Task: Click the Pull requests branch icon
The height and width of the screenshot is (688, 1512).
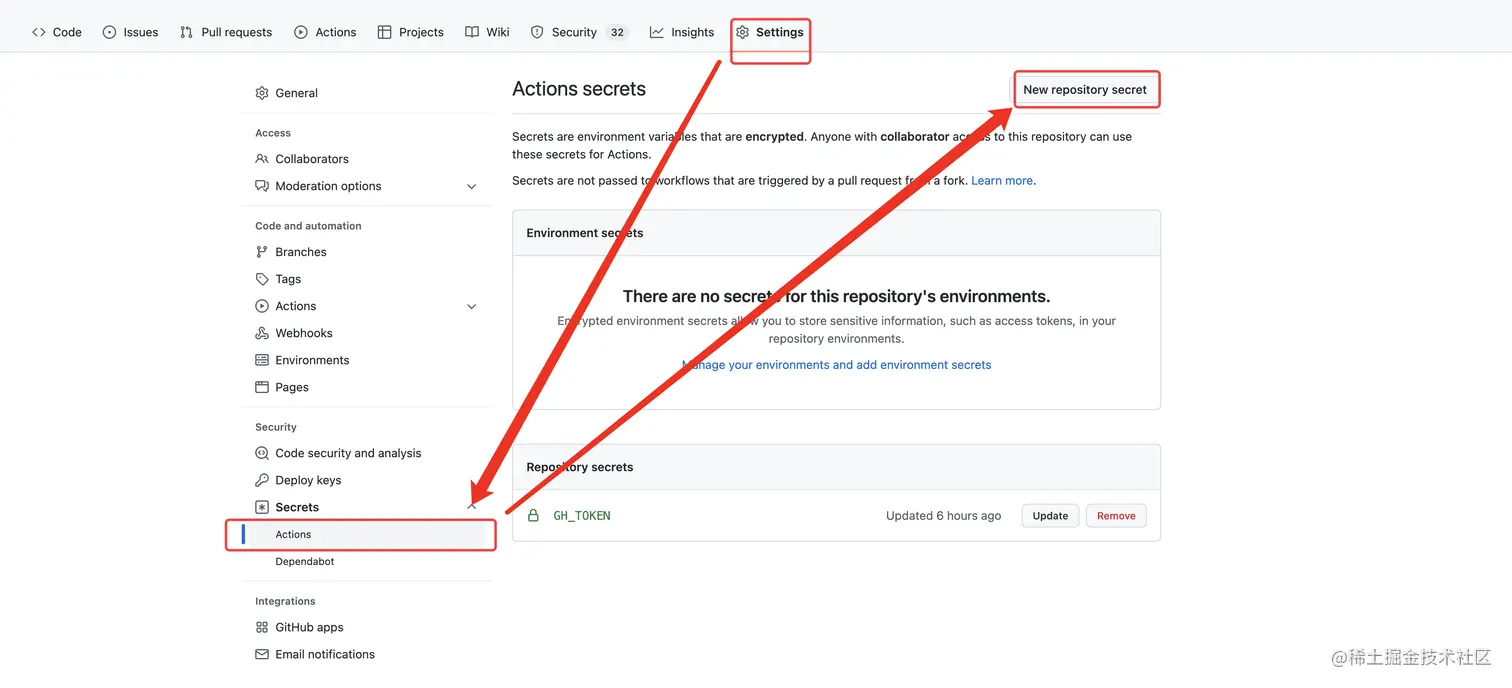Action: (x=186, y=32)
